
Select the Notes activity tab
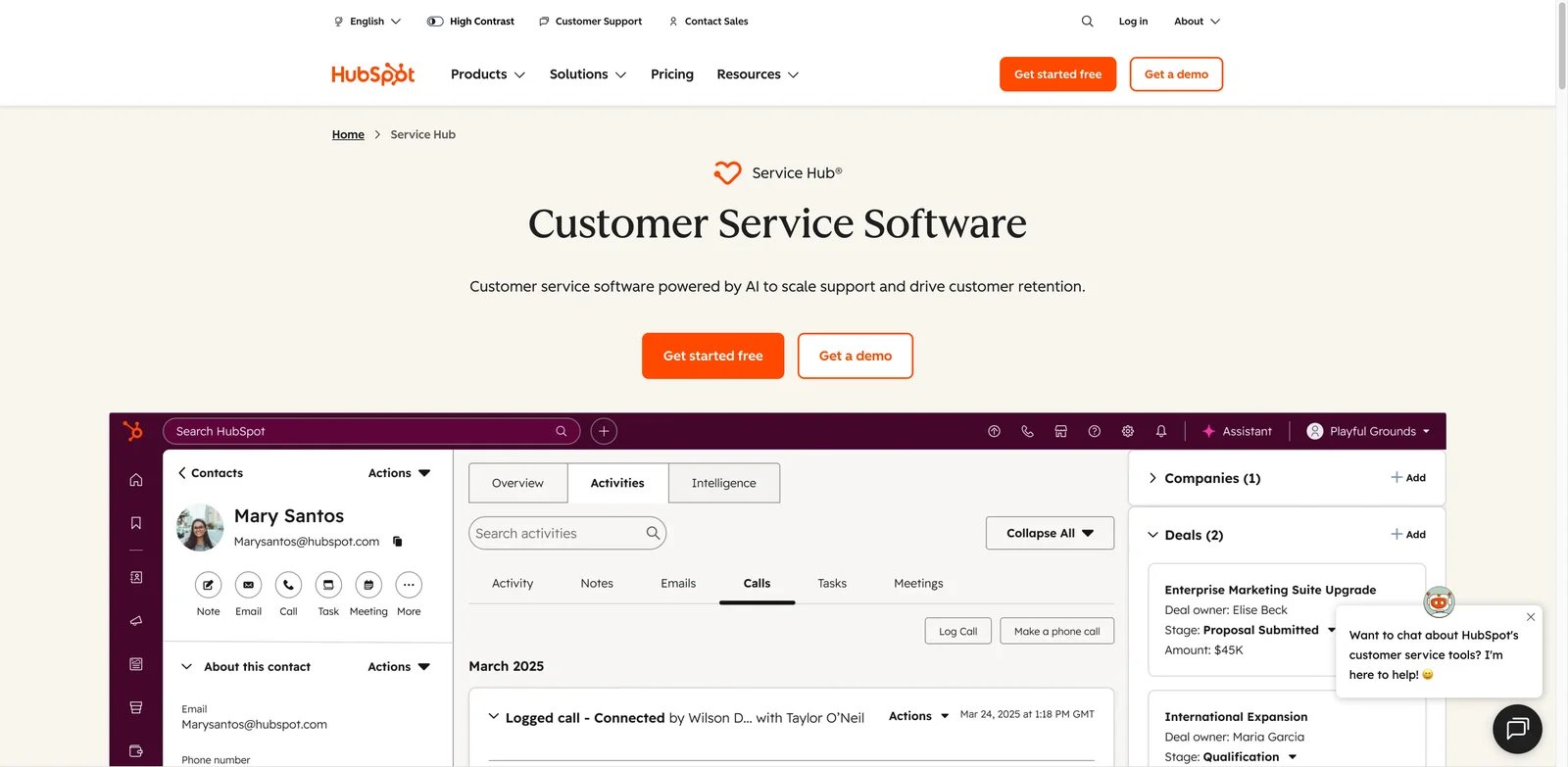(x=597, y=583)
